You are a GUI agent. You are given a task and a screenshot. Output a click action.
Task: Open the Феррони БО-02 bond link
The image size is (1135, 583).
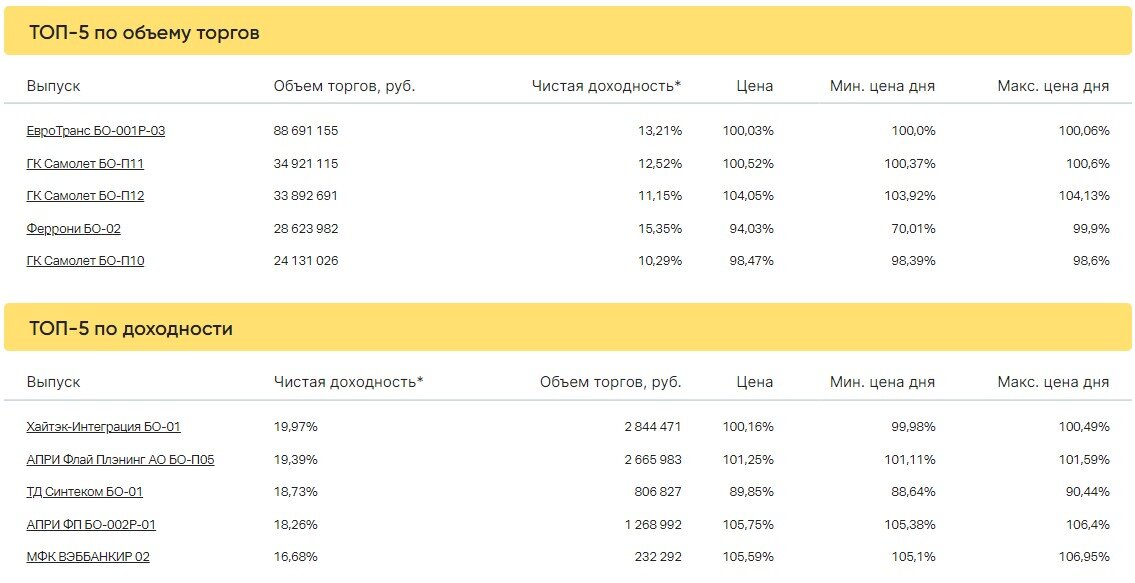coord(73,229)
